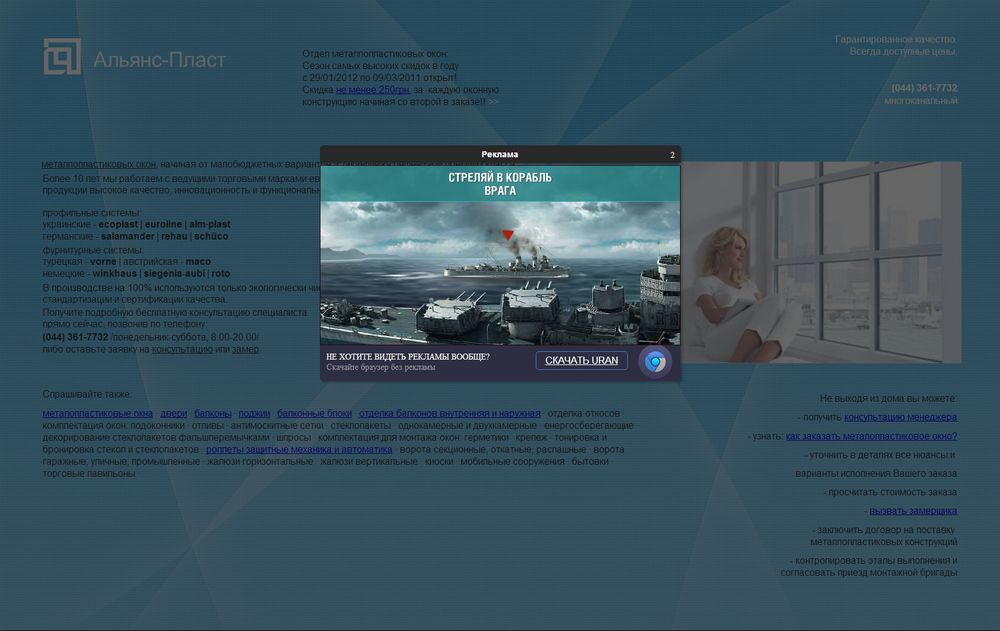Select the 'балконные блоки' link
Screen dimensions: 1000x631
pos(314,413)
